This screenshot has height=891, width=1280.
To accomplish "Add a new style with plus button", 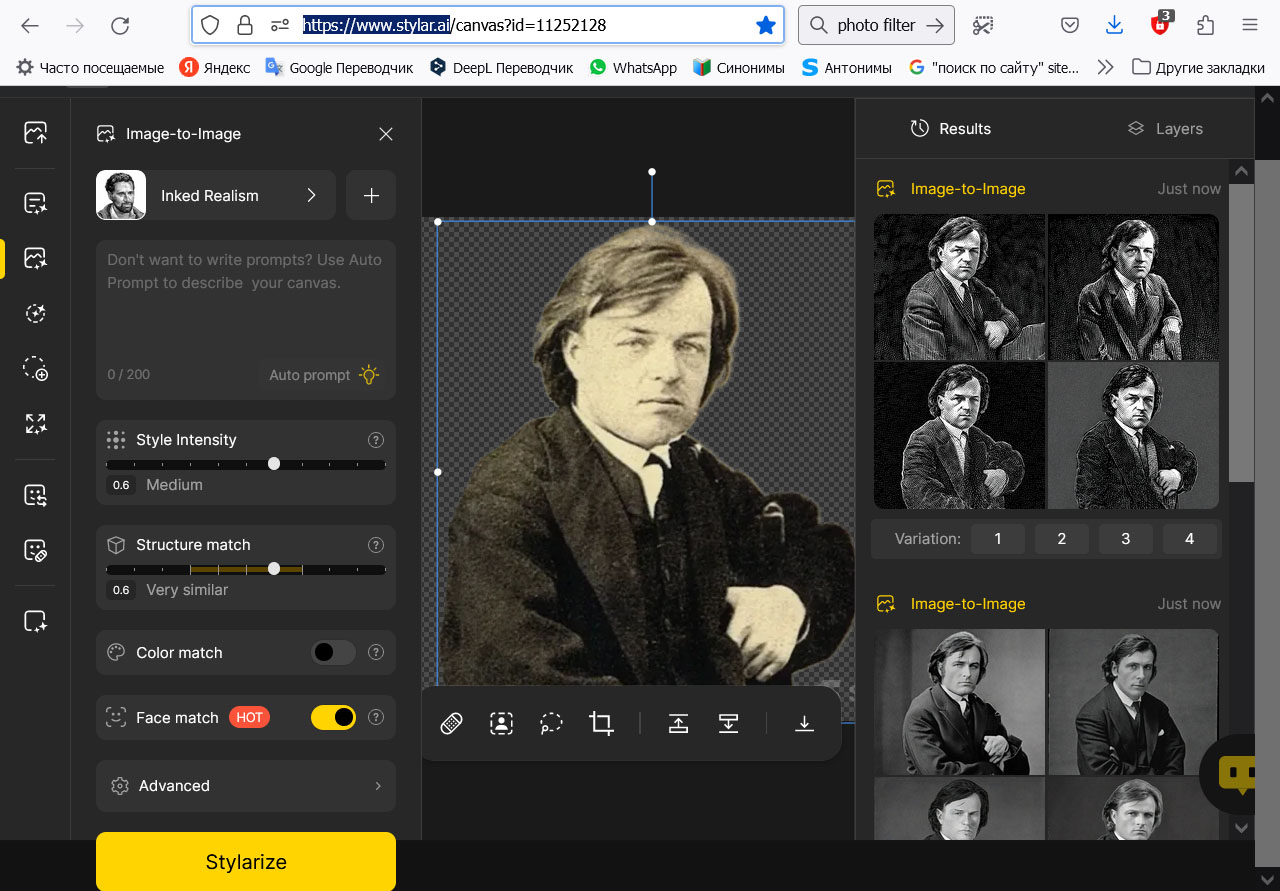I will [x=371, y=195].
